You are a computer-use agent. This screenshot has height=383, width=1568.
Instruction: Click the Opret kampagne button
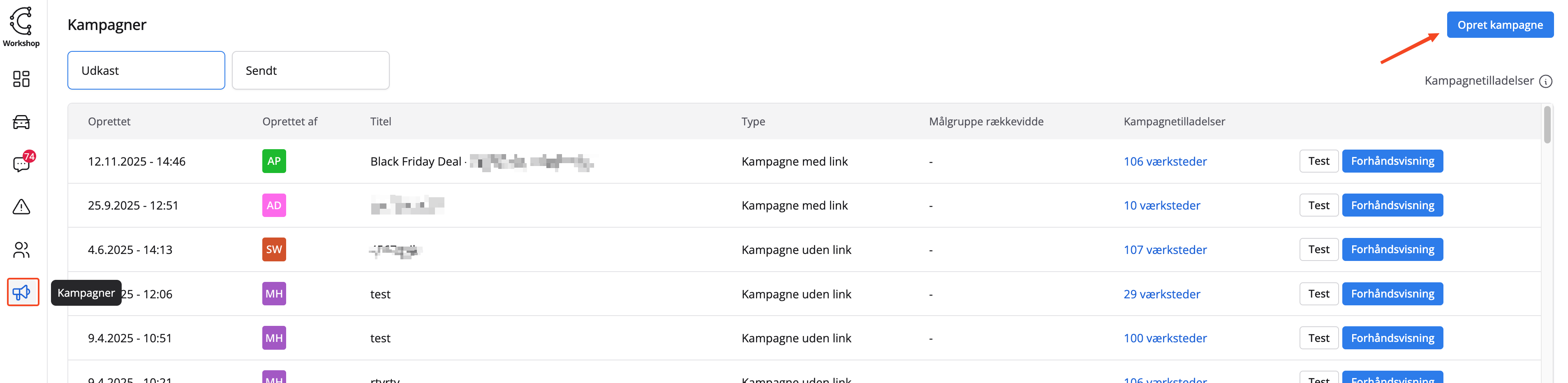pyautogui.click(x=1499, y=25)
